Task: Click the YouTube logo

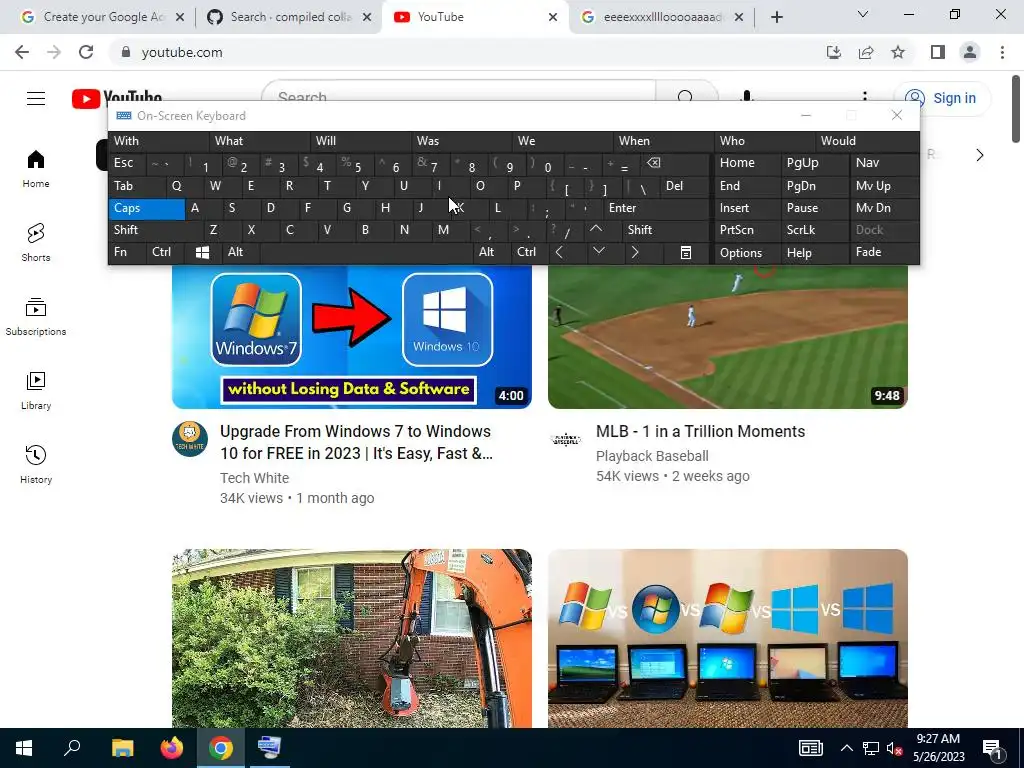Action: (117, 99)
